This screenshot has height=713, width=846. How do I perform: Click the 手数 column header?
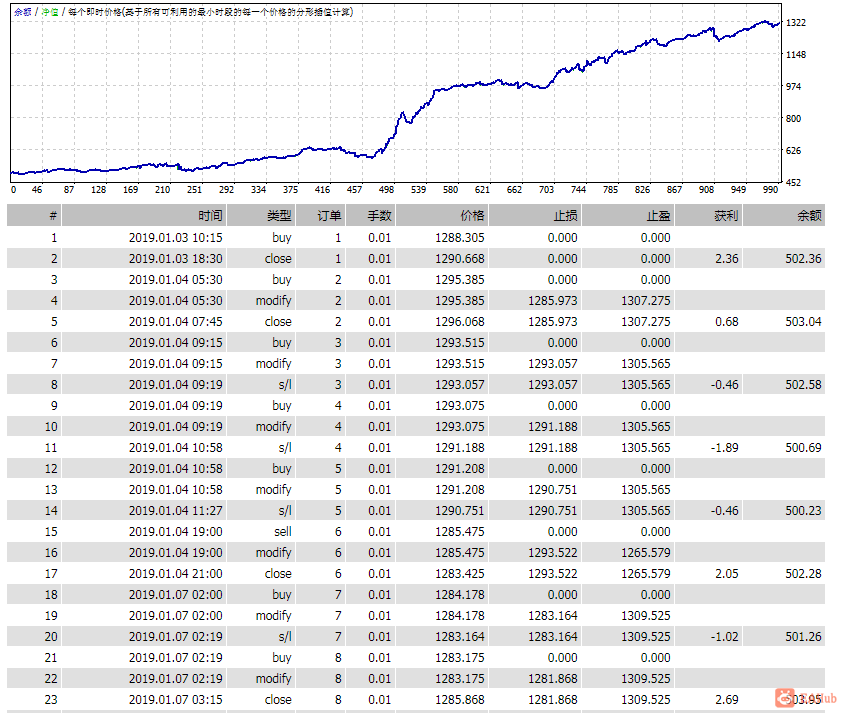[x=371, y=216]
